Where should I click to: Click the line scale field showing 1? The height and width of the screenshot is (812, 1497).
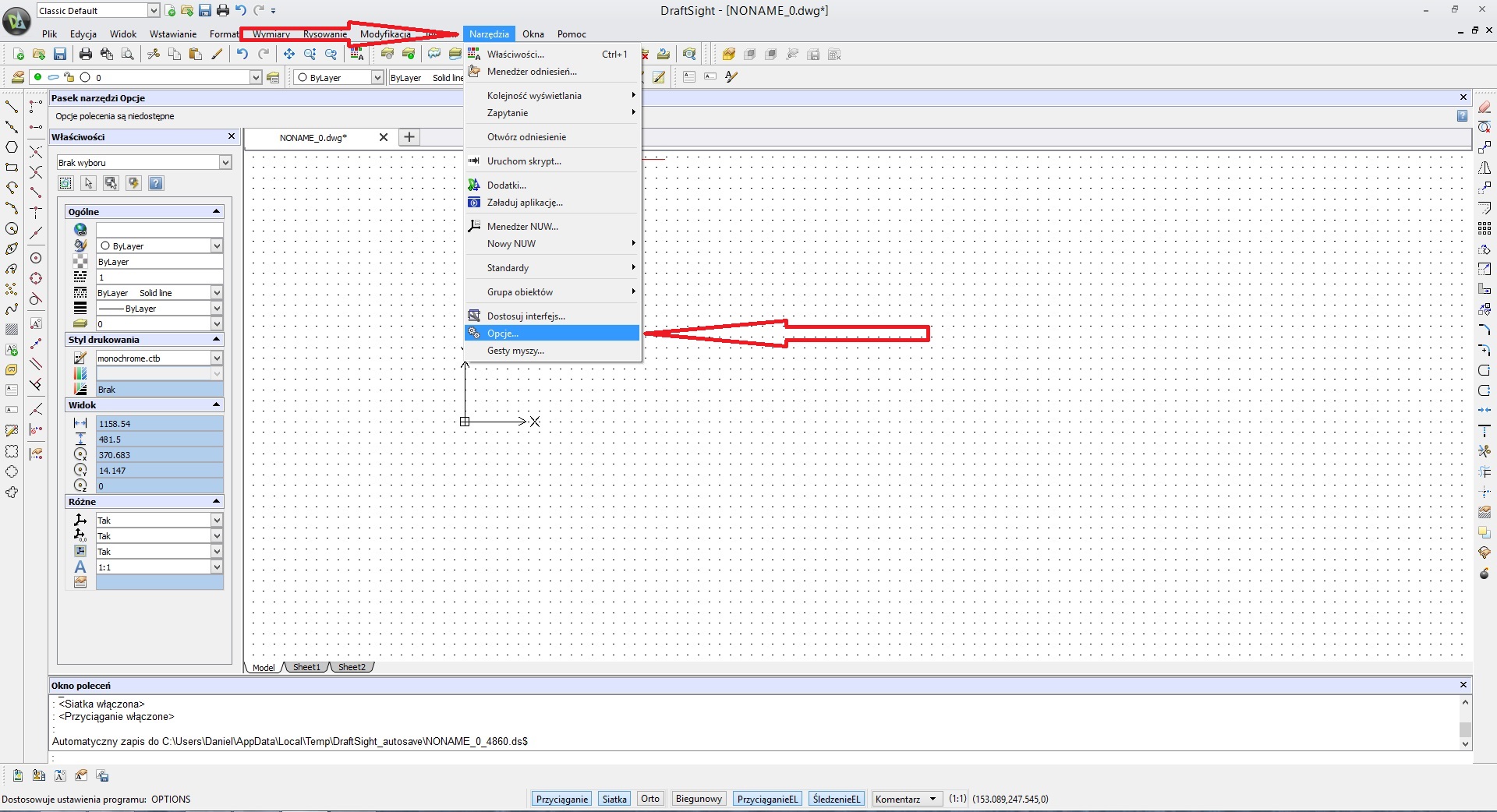pyautogui.click(x=159, y=277)
